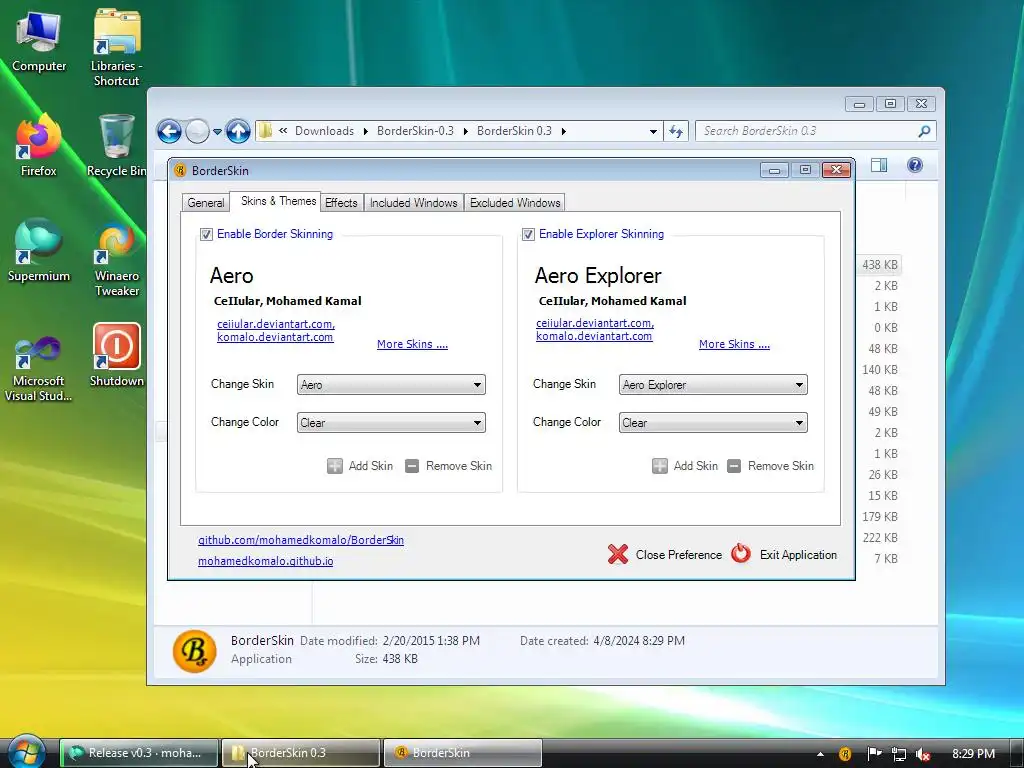The width and height of the screenshot is (1024, 768).
Task: Switch to the Effects tab
Action: (341, 203)
